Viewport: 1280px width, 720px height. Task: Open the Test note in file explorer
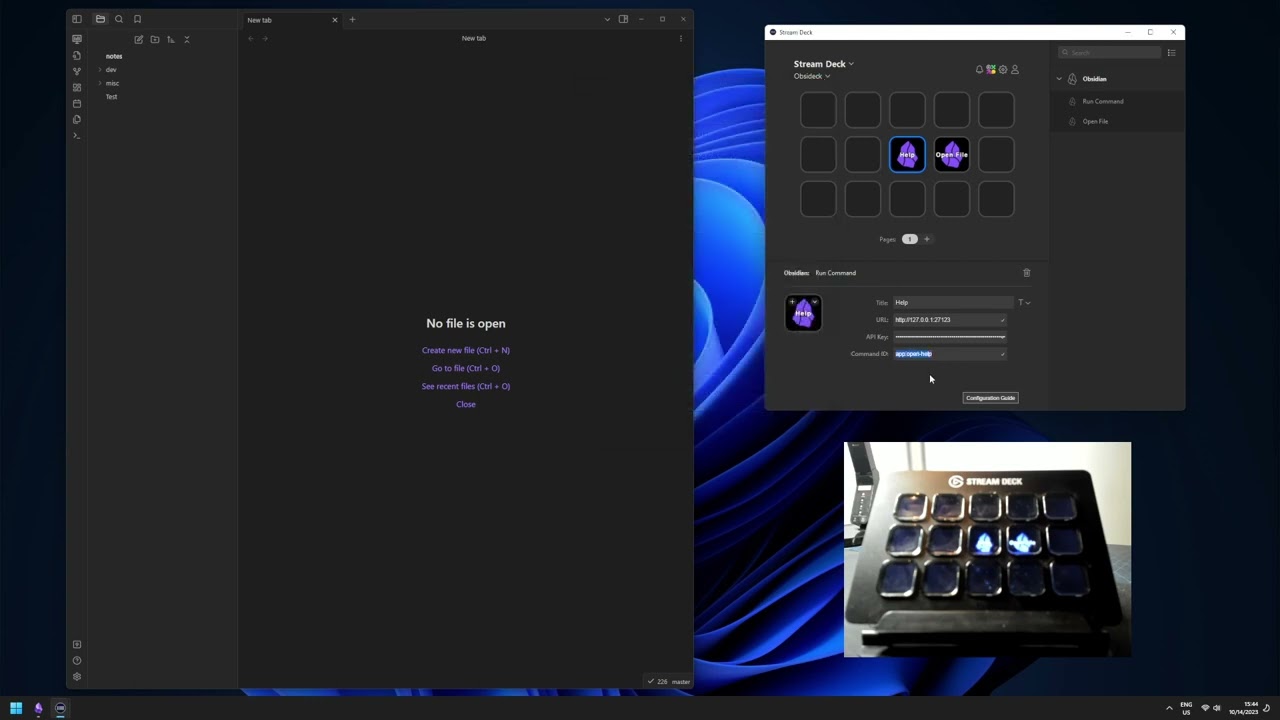coord(112,97)
